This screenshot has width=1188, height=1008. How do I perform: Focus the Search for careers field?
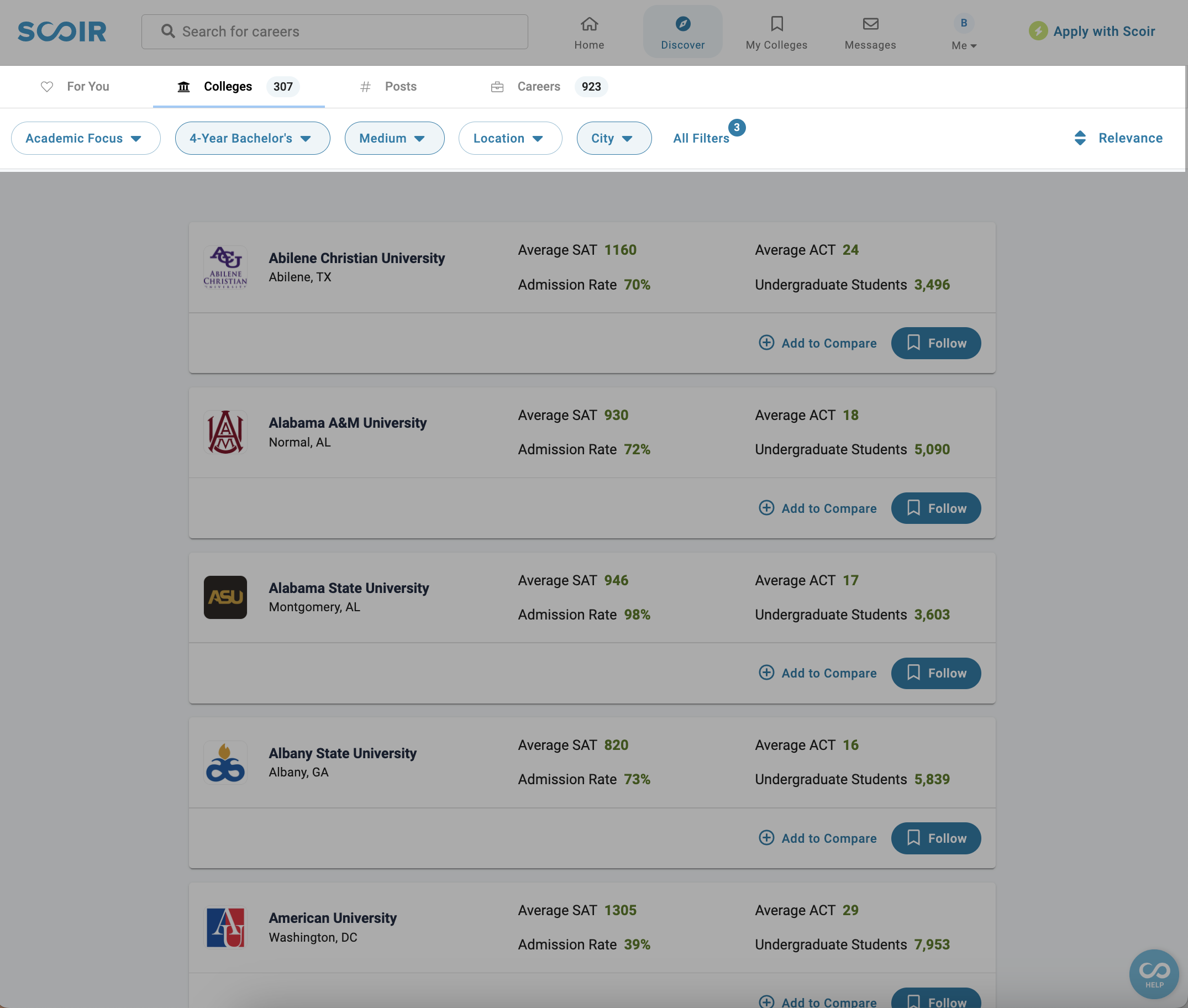pyautogui.click(x=334, y=32)
